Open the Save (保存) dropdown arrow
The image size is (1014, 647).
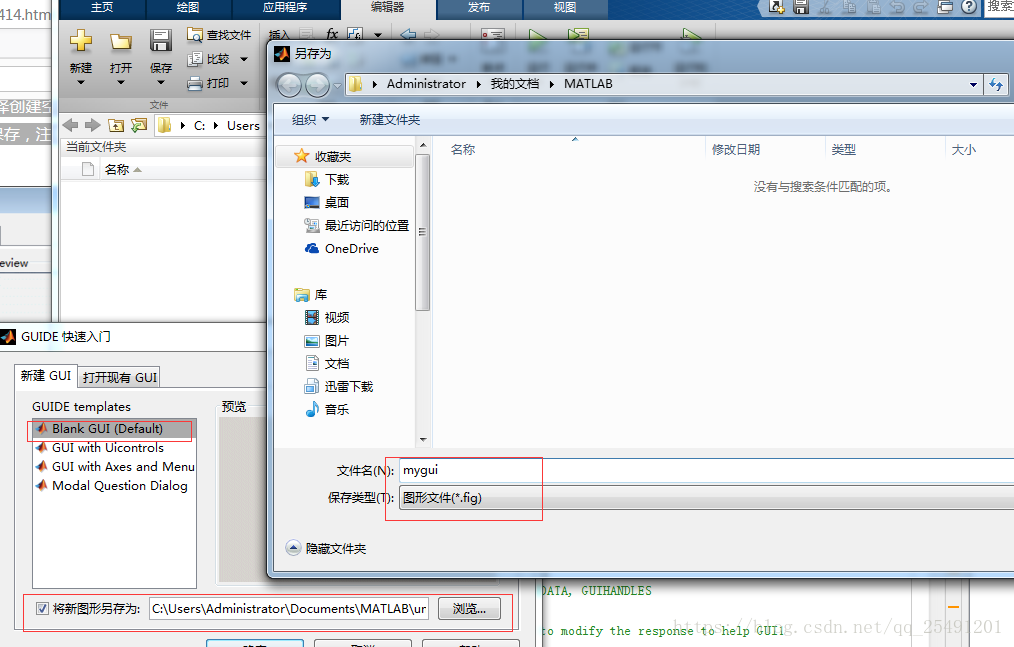pos(160,82)
